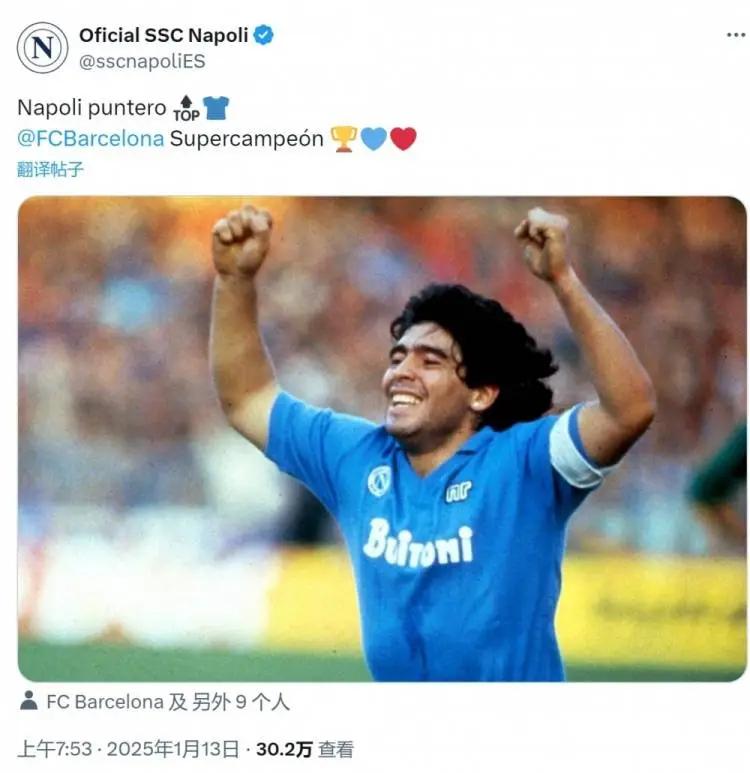750x773 pixels.
Task: Open the SSC Napoli profile avatar
Action: coord(42,48)
